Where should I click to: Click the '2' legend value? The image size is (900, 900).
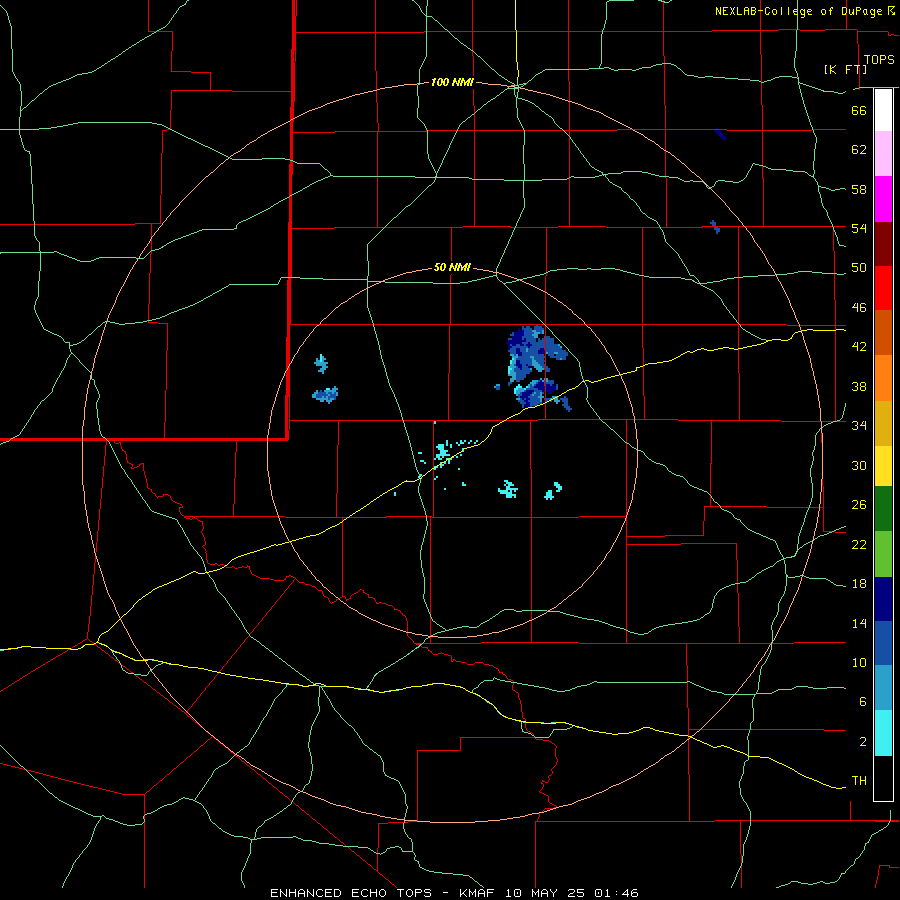862,742
